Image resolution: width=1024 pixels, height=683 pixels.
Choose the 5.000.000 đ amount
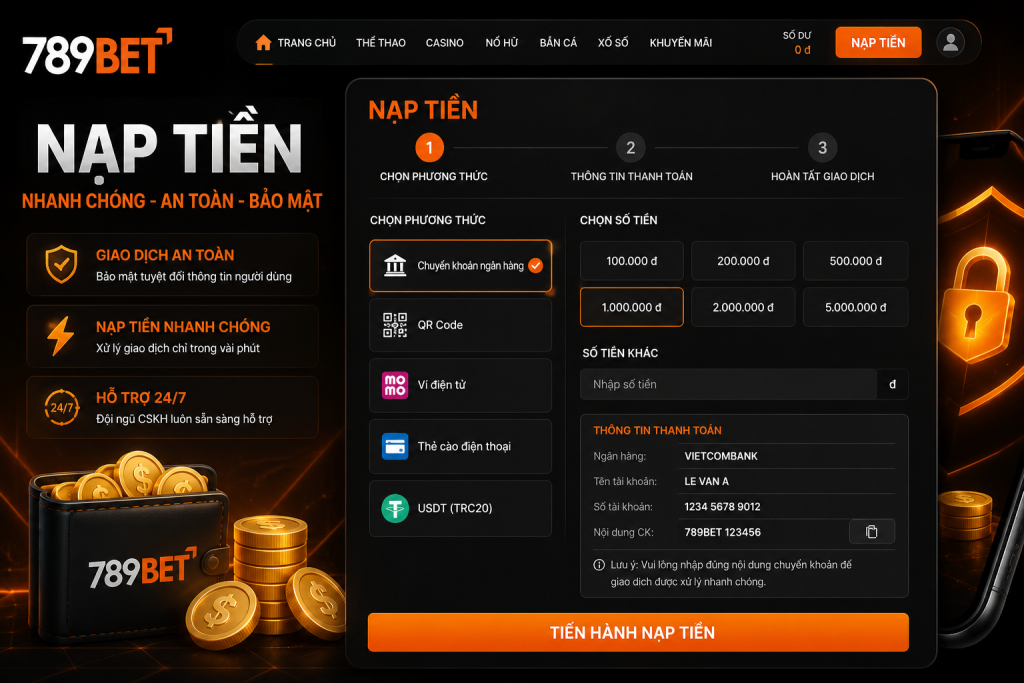point(856,307)
